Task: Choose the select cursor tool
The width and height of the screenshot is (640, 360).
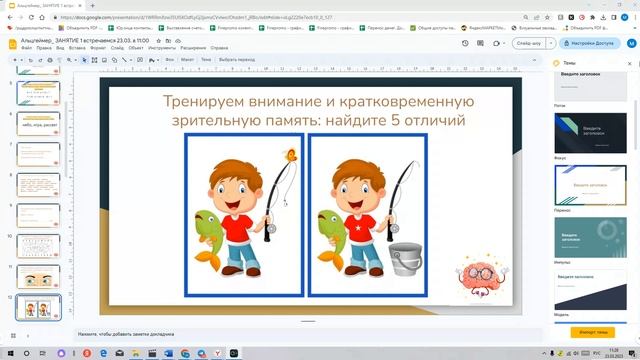Action: point(84,60)
